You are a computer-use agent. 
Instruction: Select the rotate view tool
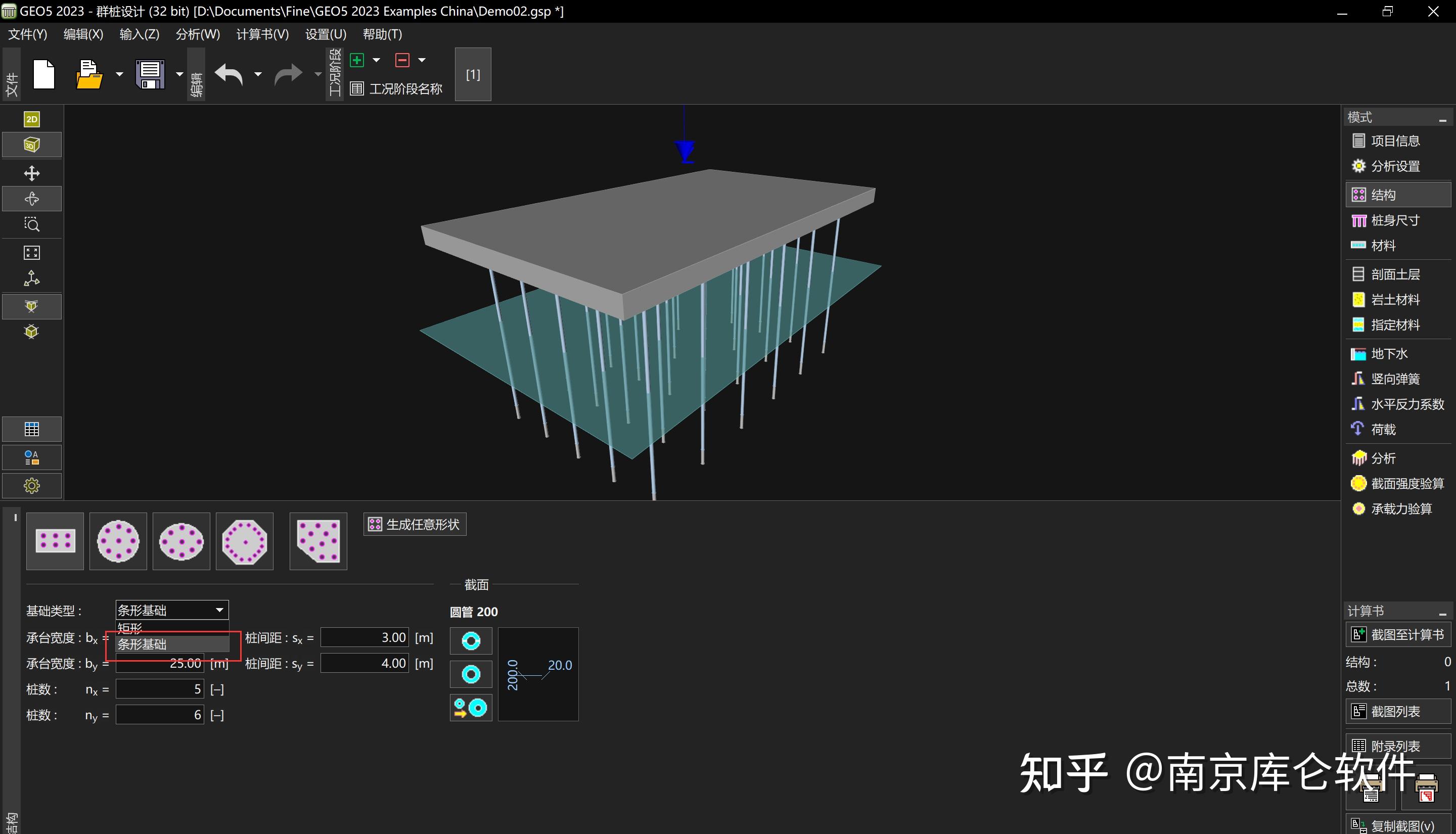(31, 199)
